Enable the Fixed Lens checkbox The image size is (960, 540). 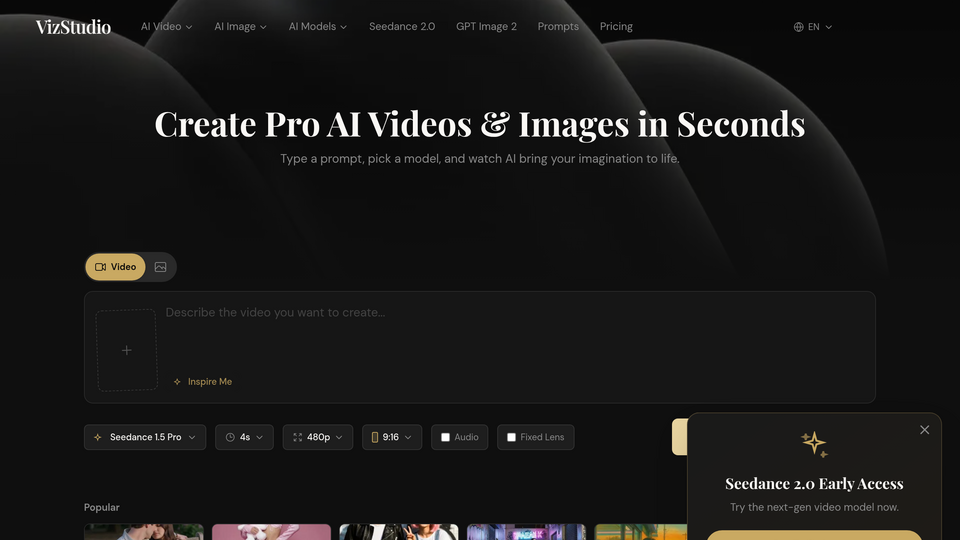[512, 437]
